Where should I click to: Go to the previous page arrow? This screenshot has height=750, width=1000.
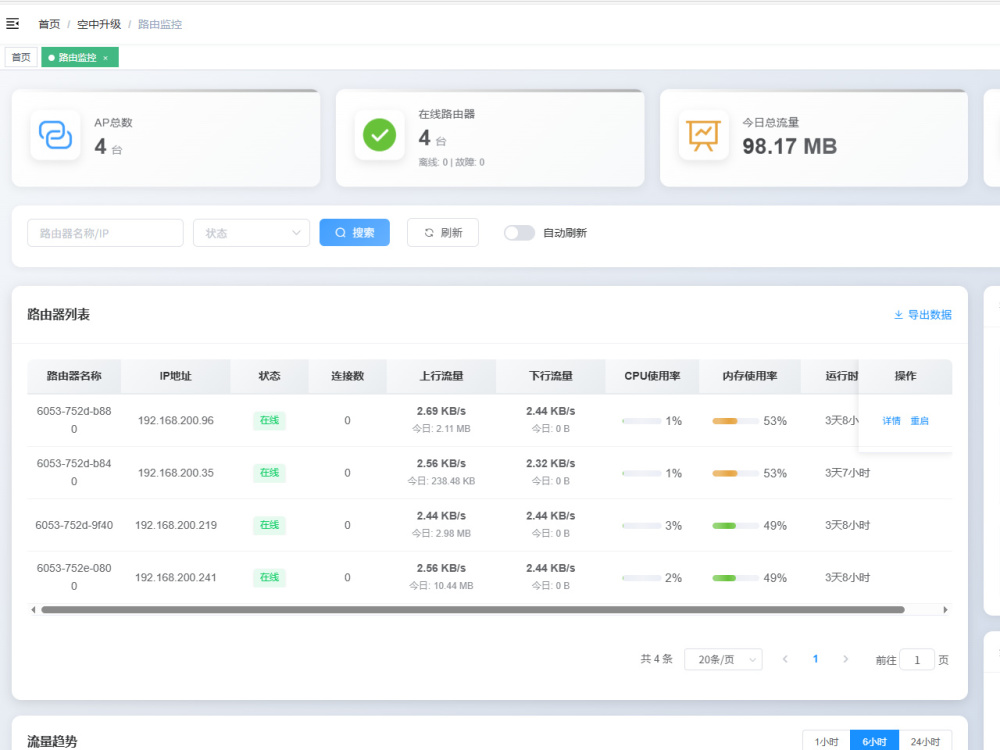pos(785,659)
